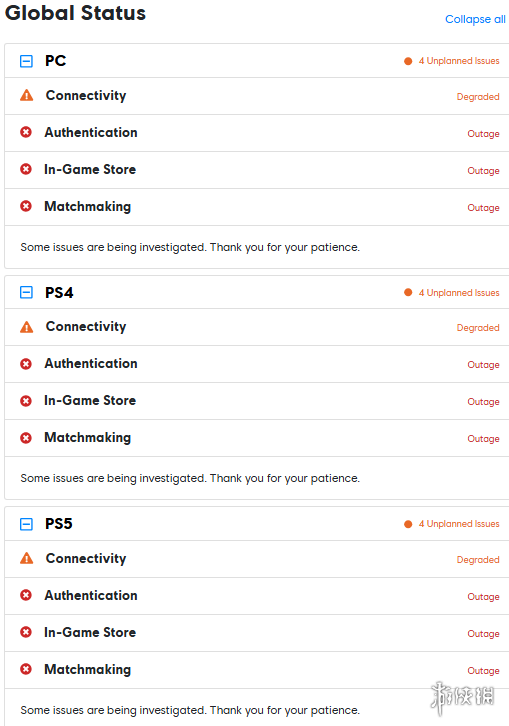Image resolution: width=509 pixels, height=726 pixels.
Task: Click PC In-Game Store outage icon
Action: pyautogui.click(x=26, y=169)
